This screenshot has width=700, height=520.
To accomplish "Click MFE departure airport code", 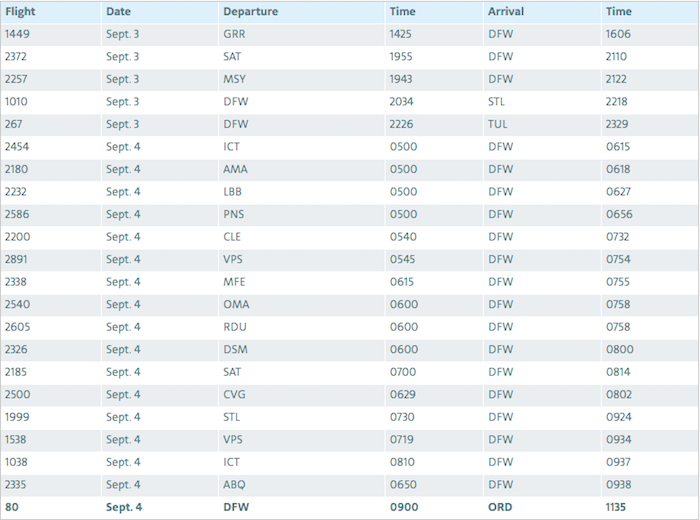I will [234, 282].
